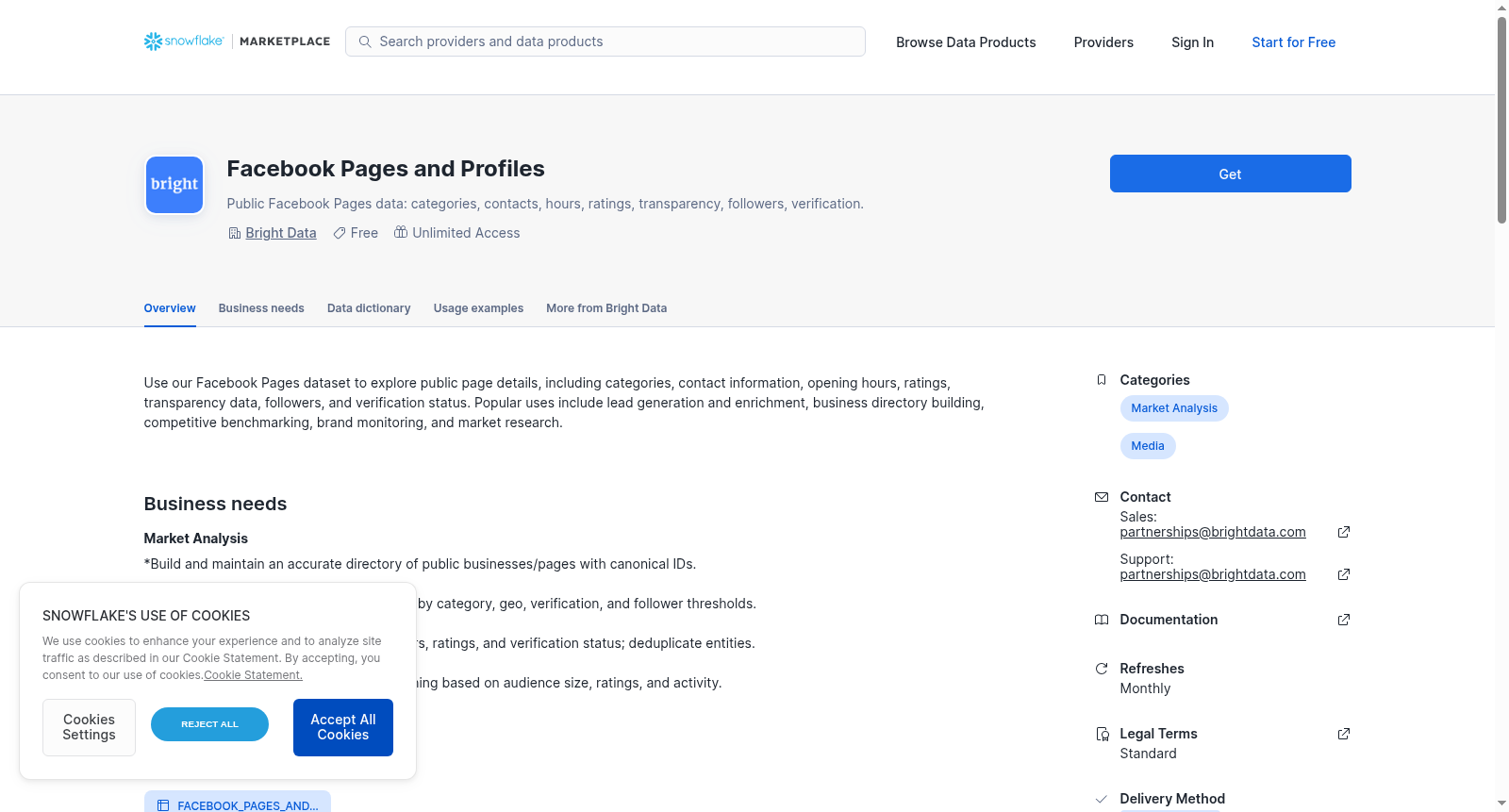Click the "Market Analysis" bold subheading
Image resolution: width=1509 pixels, height=812 pixels.
coord(195,539)
